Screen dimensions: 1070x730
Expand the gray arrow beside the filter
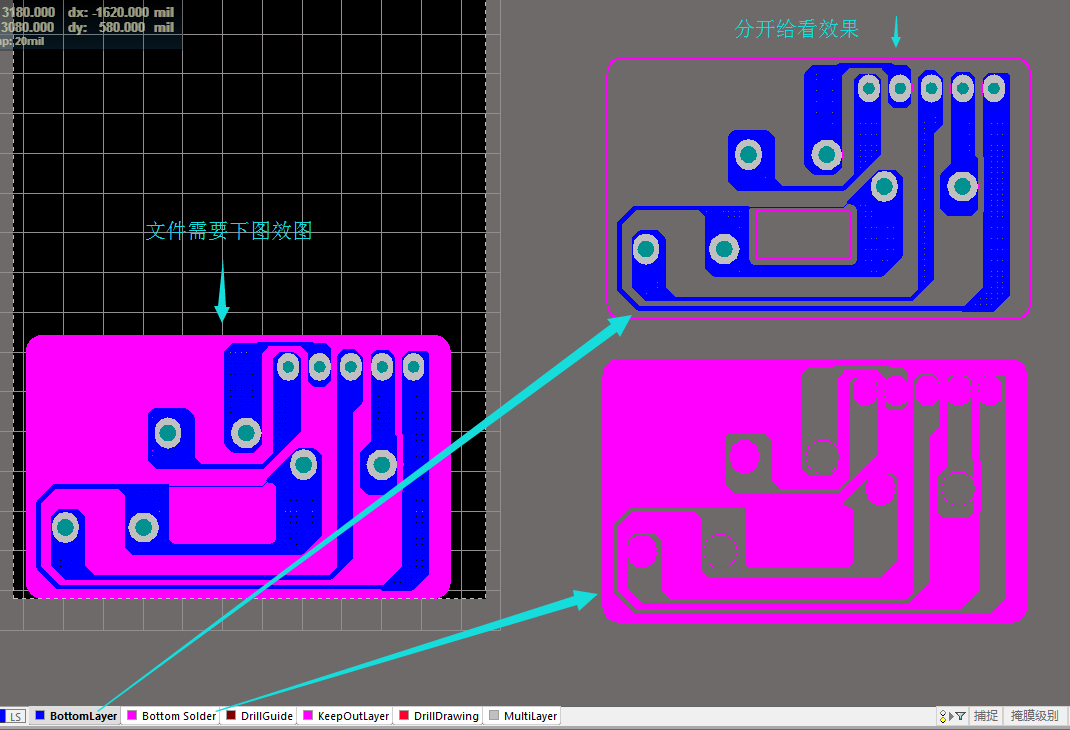(x=951, y=716)
